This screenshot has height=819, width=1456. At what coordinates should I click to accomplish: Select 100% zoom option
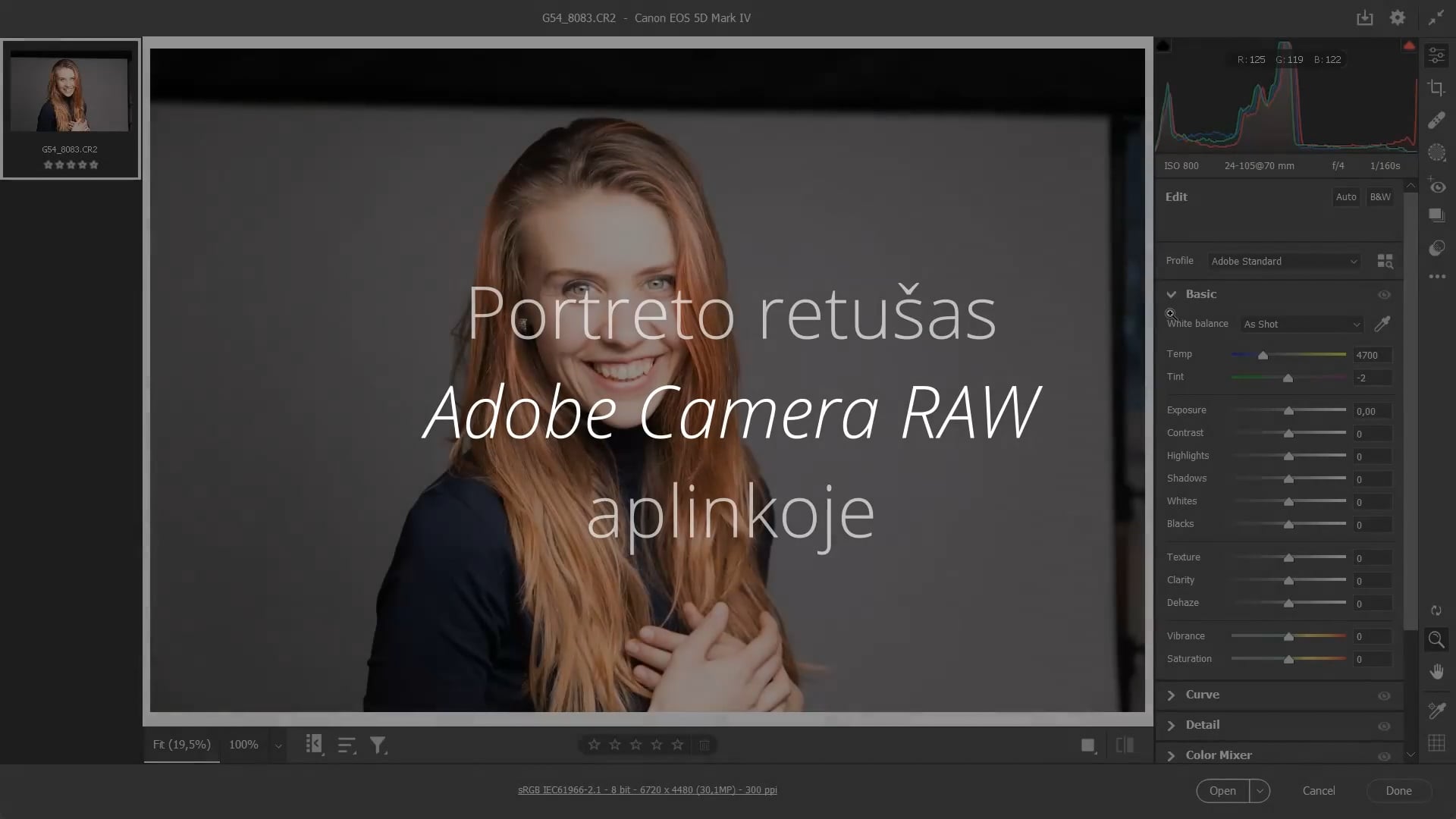click(x=243, y=745)
